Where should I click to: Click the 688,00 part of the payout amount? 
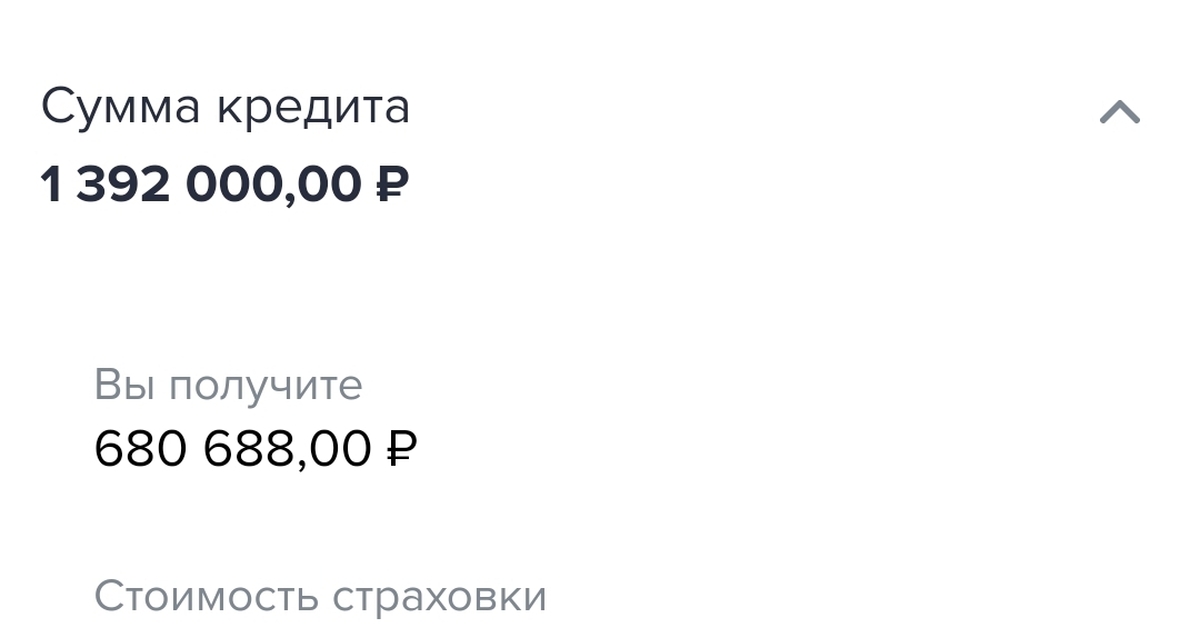coord(288,449)
